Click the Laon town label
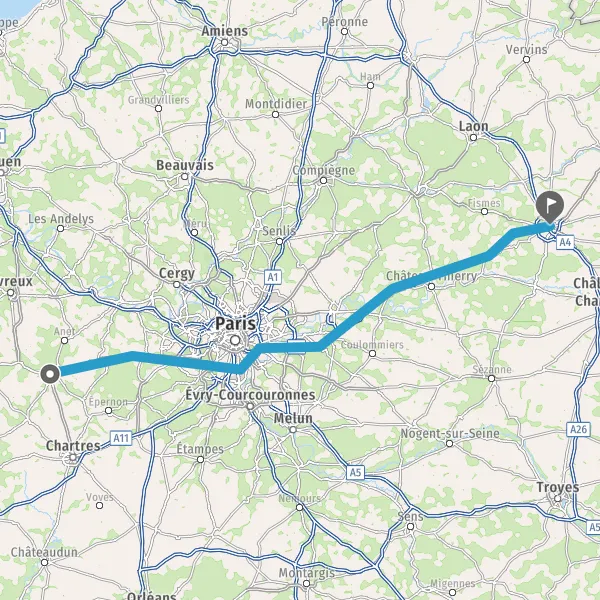The width and height of the screenshot is (600, 600). click(473, 126)
